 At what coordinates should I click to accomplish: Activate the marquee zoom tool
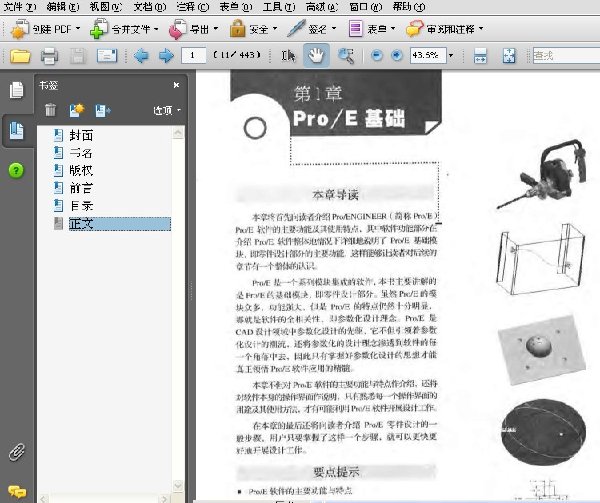click(x=346, y=56)
